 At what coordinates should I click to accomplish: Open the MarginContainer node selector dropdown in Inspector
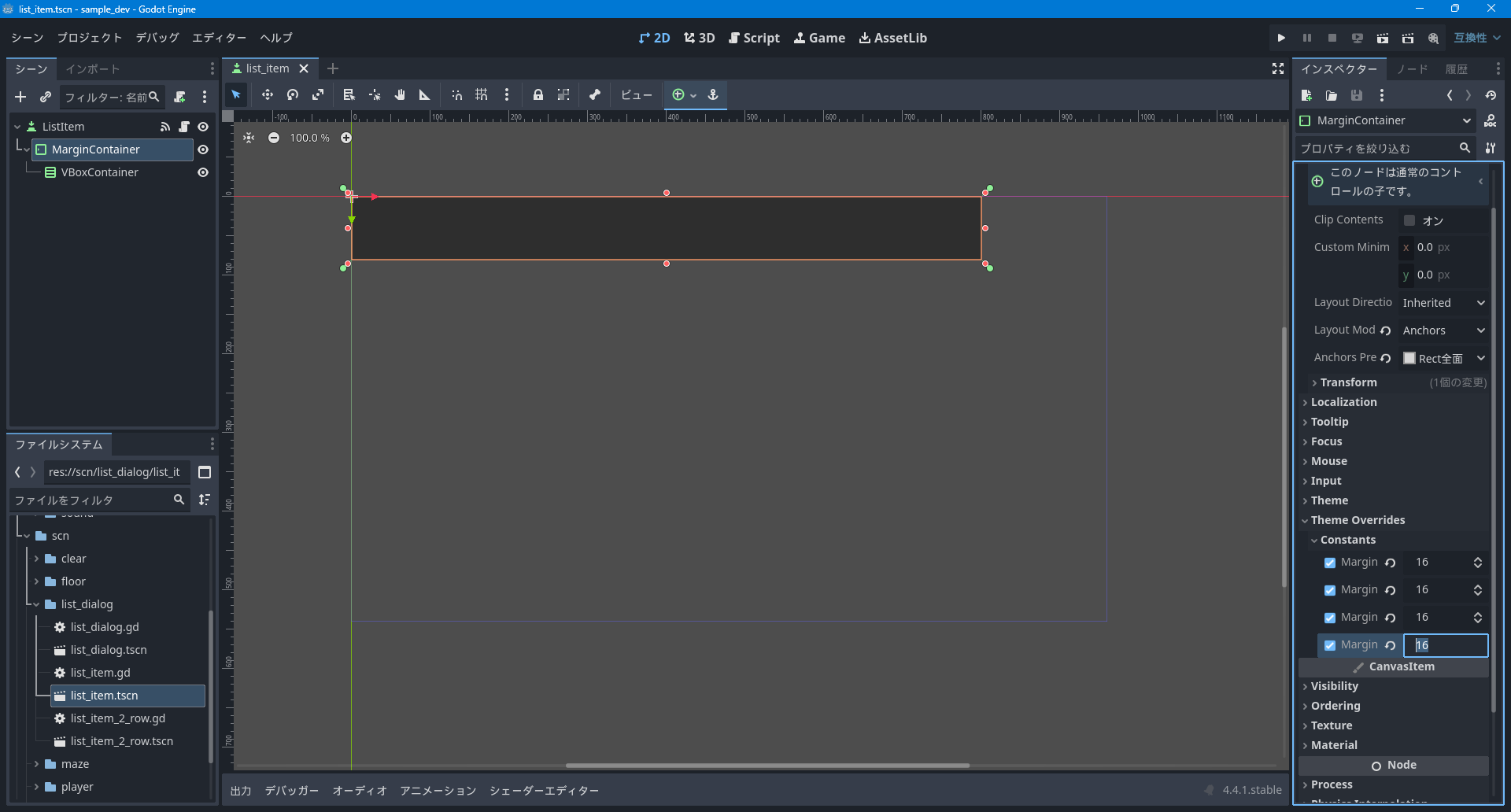pyautogui.click(x=1385, y=120)
